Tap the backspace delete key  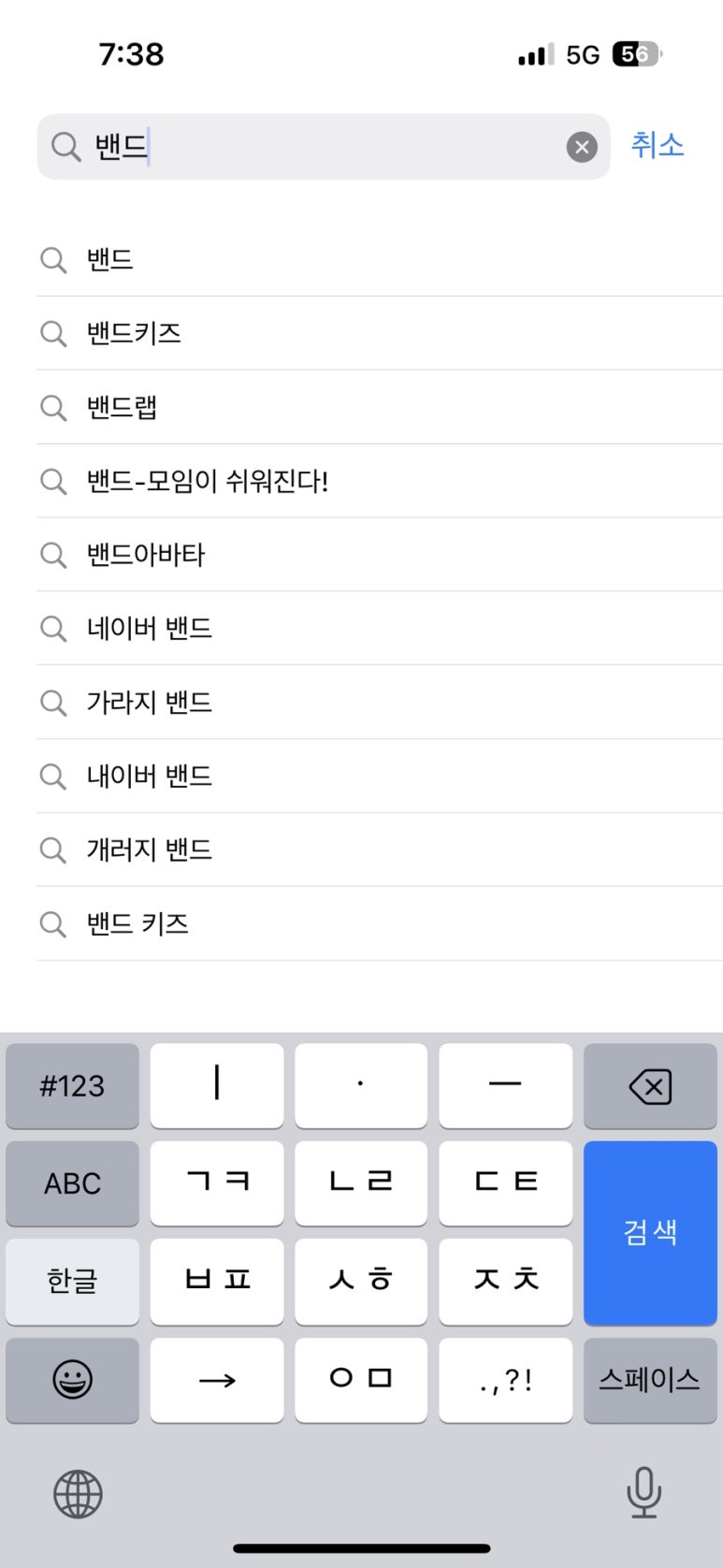click(x=650, y=1086)
